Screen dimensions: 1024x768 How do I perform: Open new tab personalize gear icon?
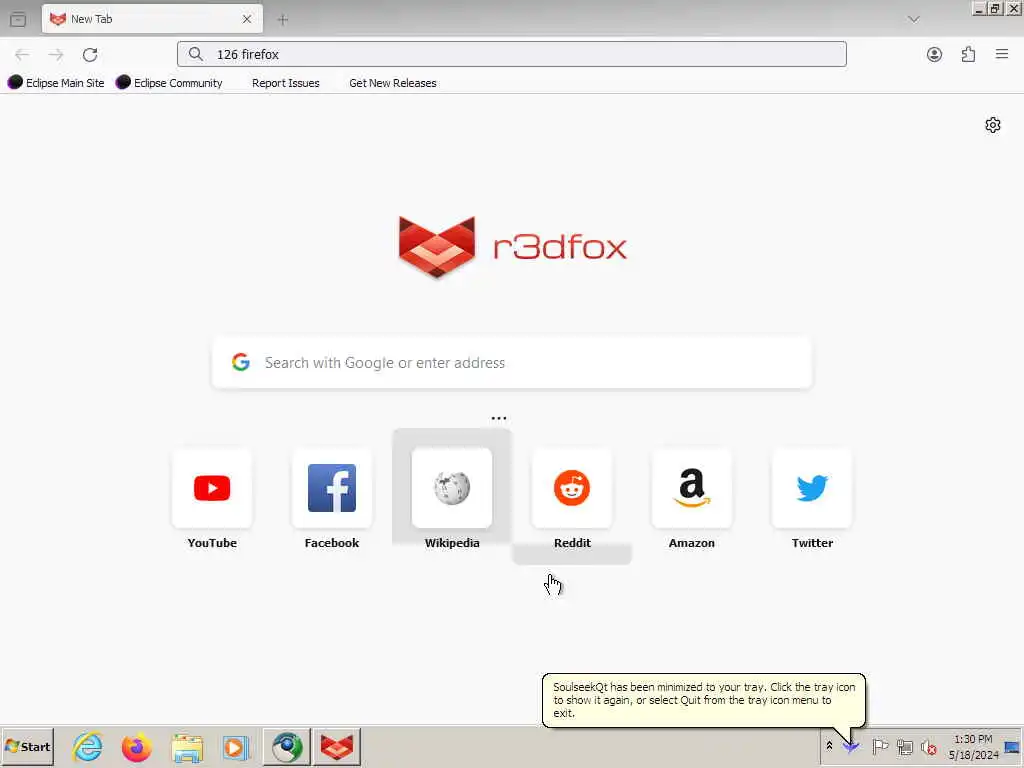[993, 125]
